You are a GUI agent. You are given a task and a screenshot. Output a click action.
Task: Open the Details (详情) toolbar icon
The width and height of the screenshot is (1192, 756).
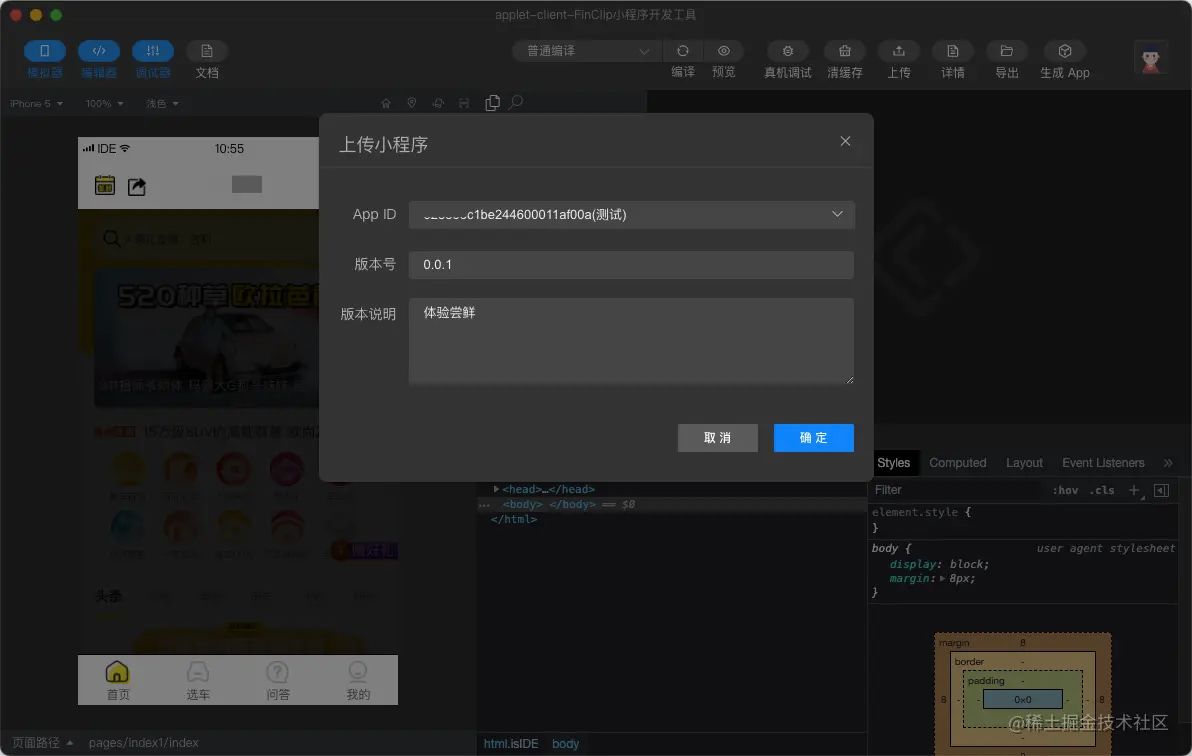coord(952,51)
